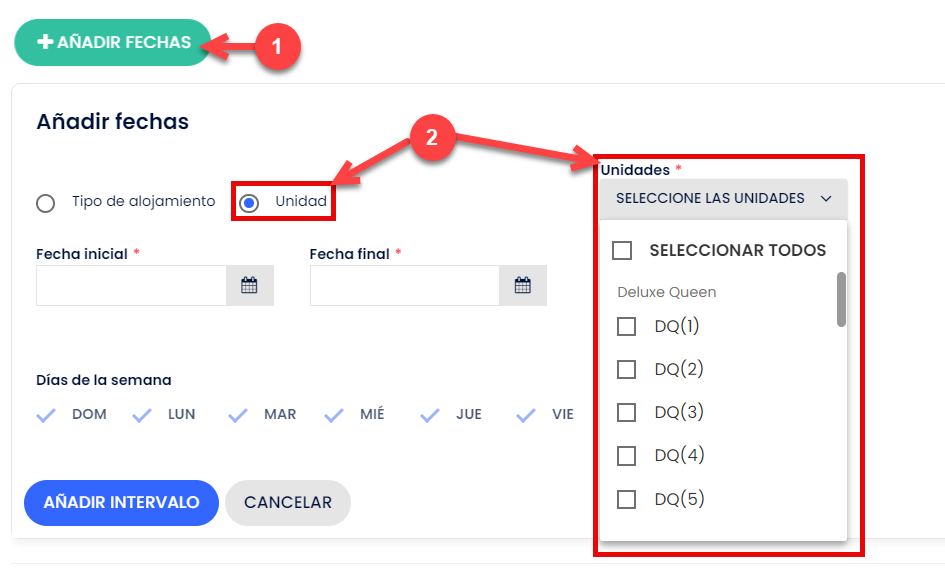Toggle the MIÉ weekday checkmark
This screenshot has width=945, height=578.
coord(334,415)
